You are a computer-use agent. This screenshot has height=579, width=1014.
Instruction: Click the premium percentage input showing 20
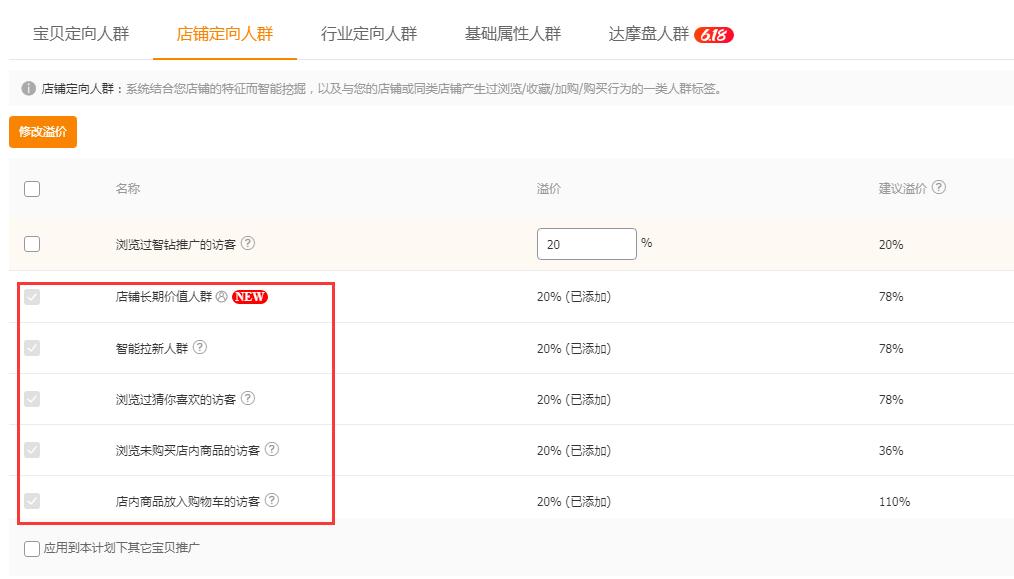[x=585, y=243]
